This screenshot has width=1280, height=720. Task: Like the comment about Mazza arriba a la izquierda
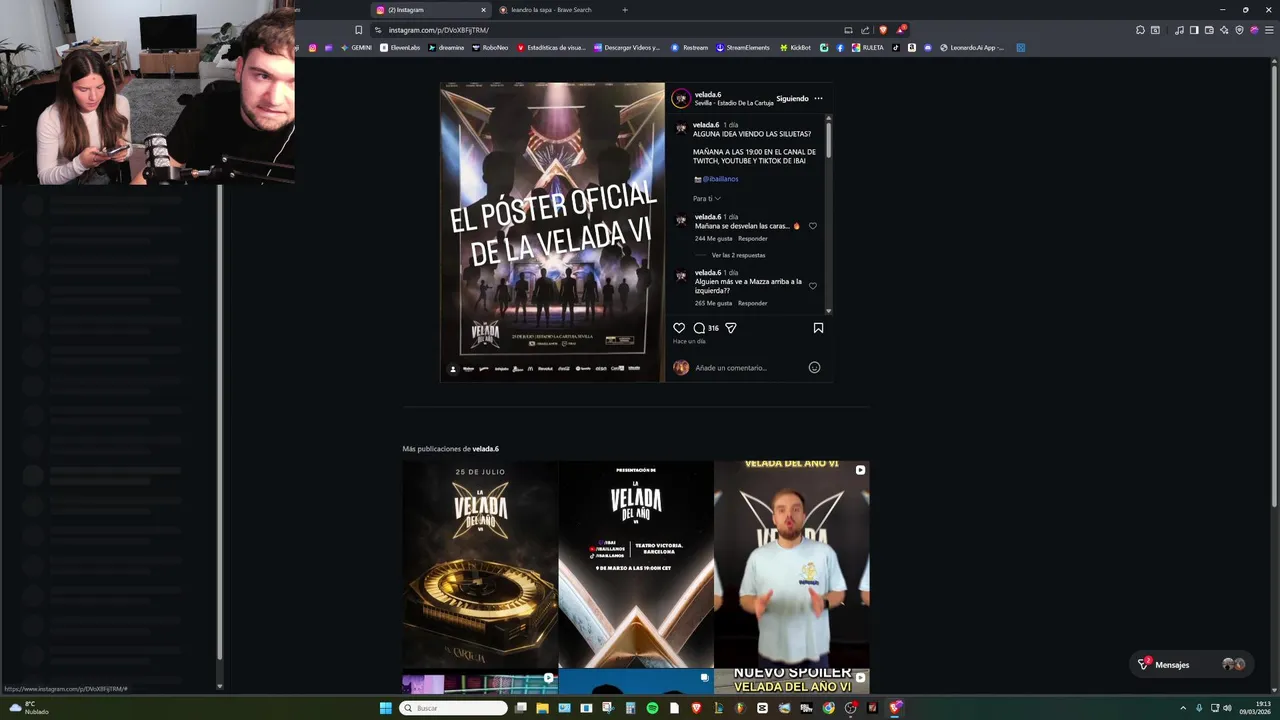pos(812,286)
